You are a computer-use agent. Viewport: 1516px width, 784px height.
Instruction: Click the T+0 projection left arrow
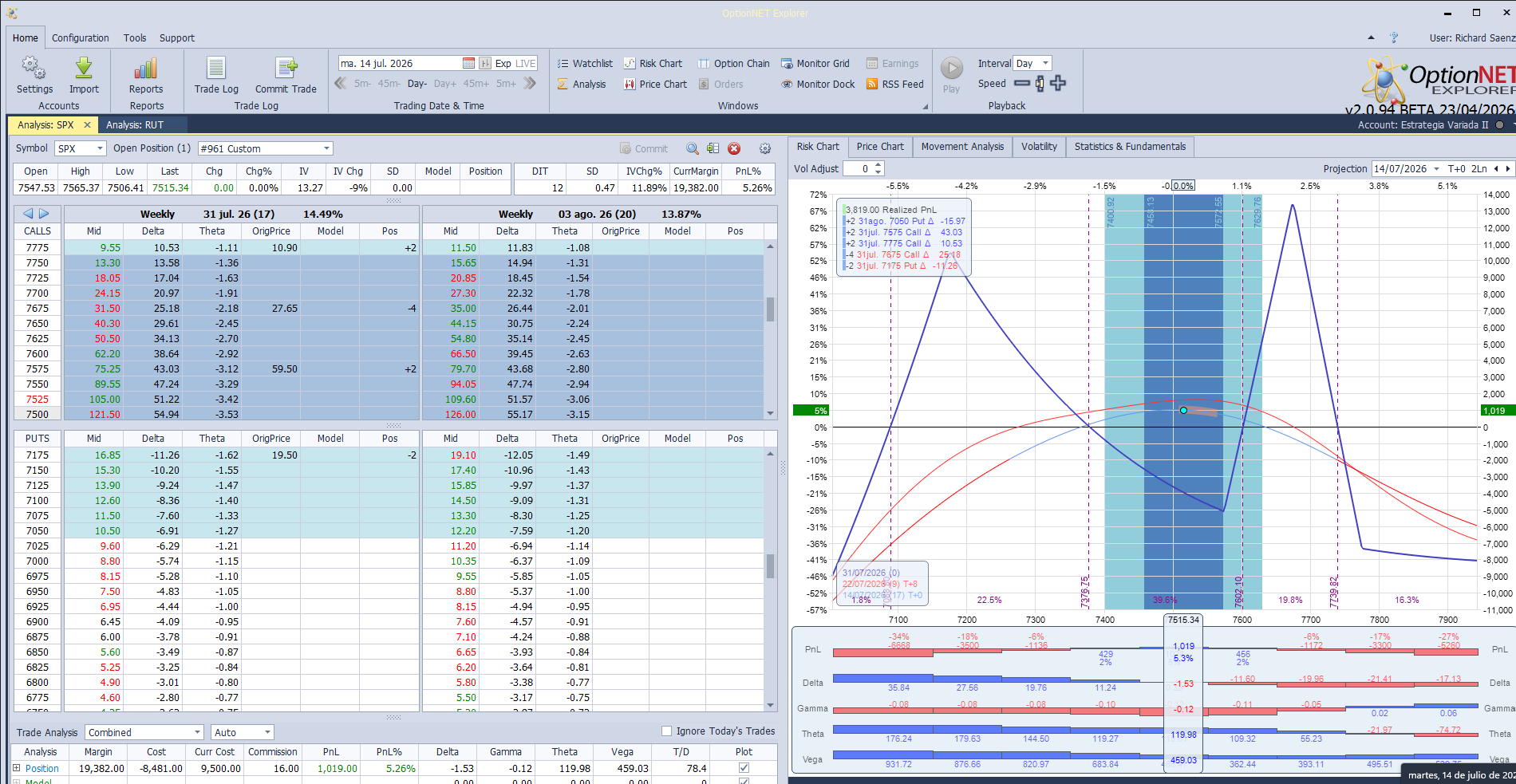[x=1497, y=169]
